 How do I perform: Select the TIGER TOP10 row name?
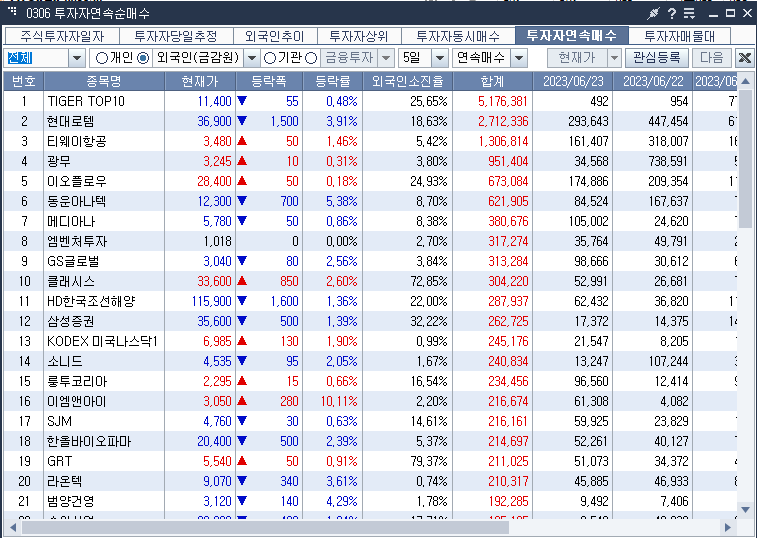pyautogui.click(x=86, y=101)
